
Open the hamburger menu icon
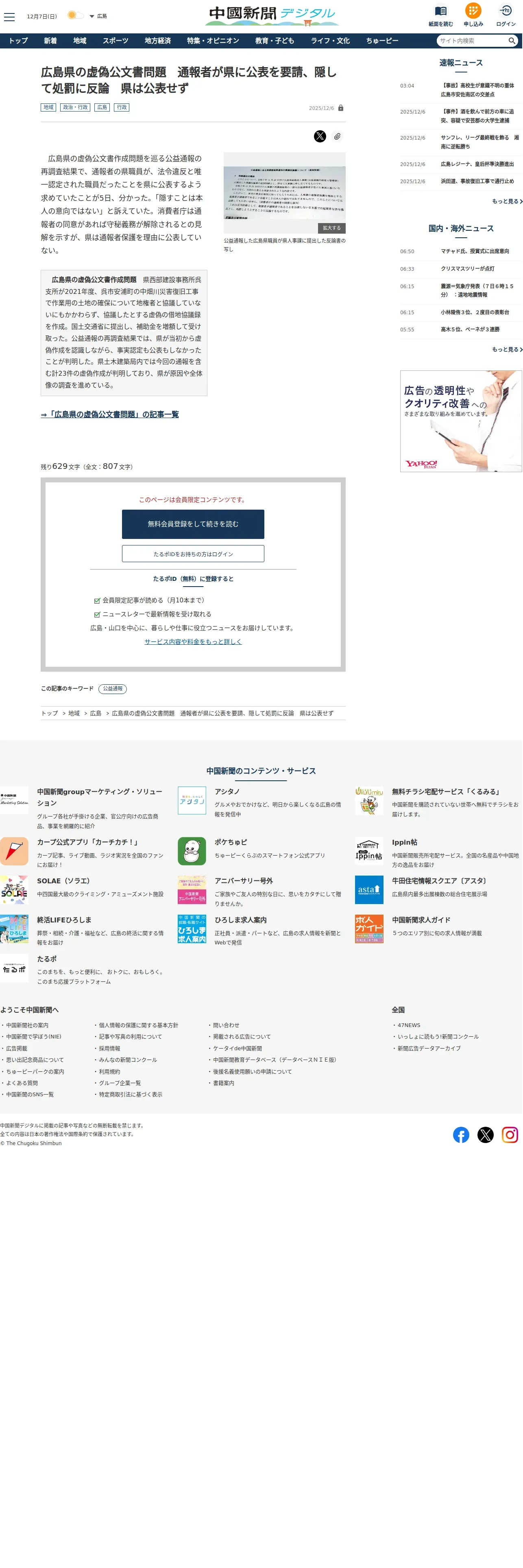point(9,16)
